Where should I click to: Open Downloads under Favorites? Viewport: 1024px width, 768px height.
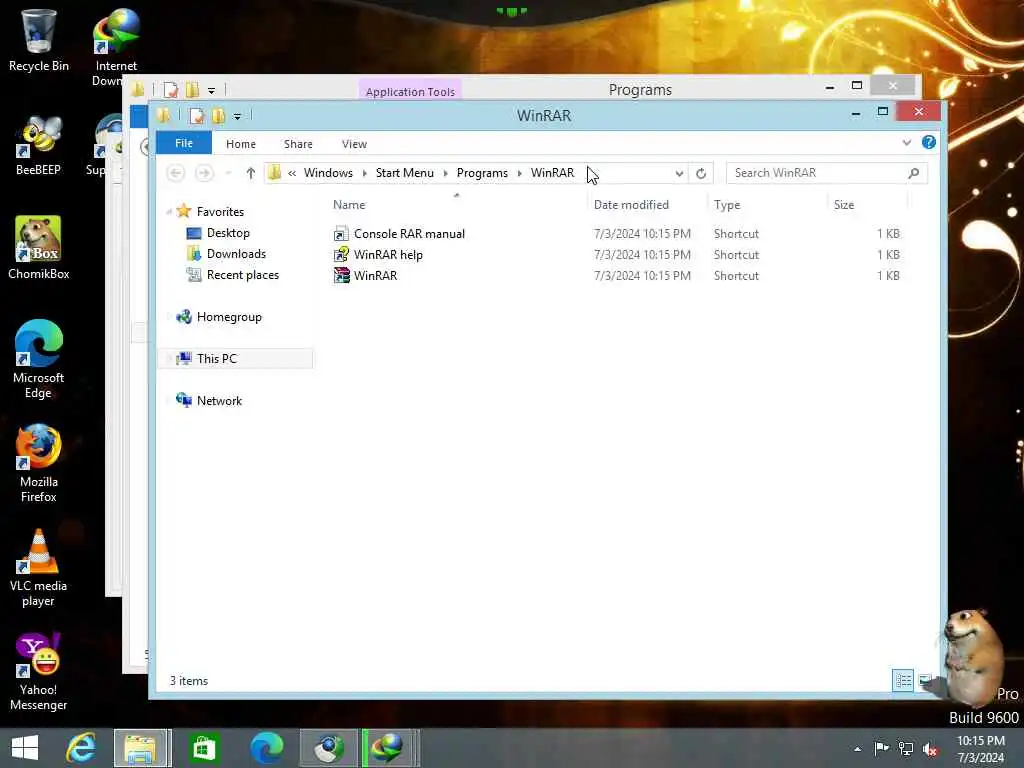point(236,253)
